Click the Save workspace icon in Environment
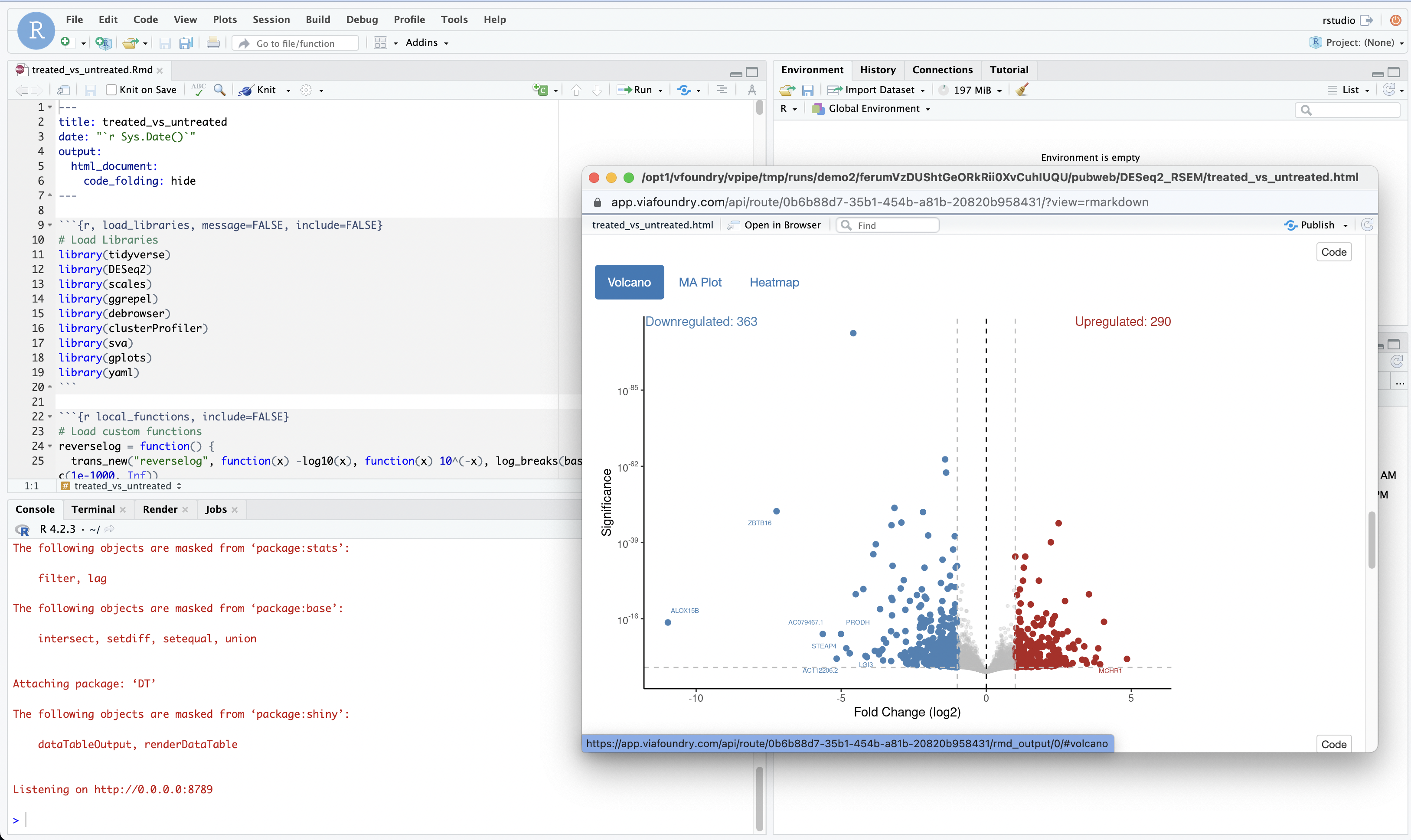The image size is (1411, 840). (x=808, y=90)
